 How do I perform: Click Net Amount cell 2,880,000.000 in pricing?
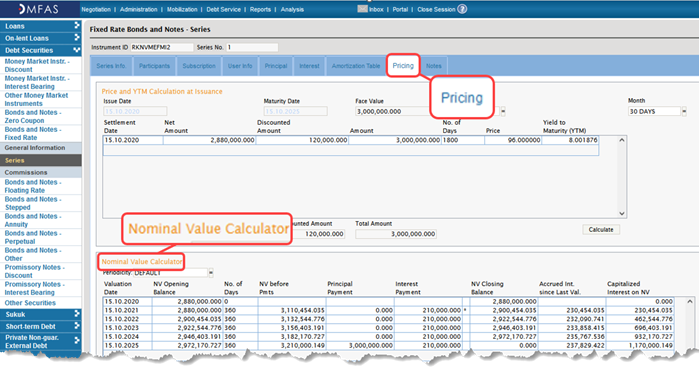pyautogui.click(x=209, y=140)
